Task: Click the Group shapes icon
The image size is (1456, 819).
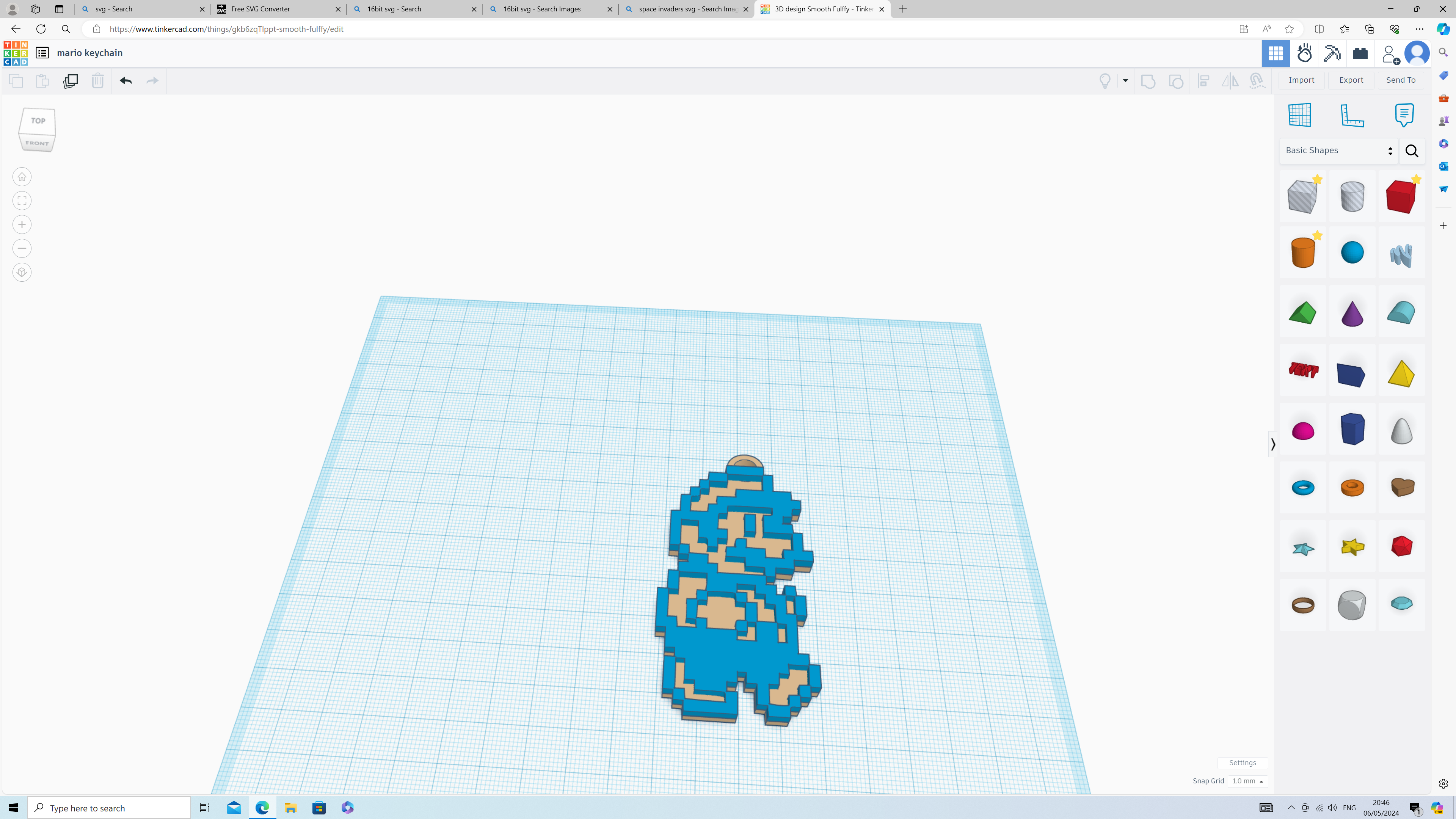Action: [x=1148, y=81]
